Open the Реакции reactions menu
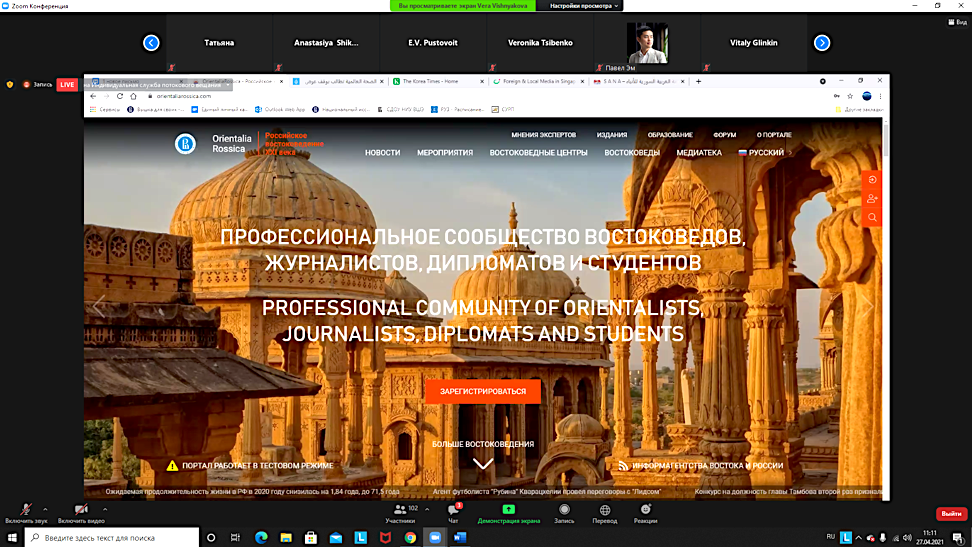The image size is (972, 547). coord(645,513)
